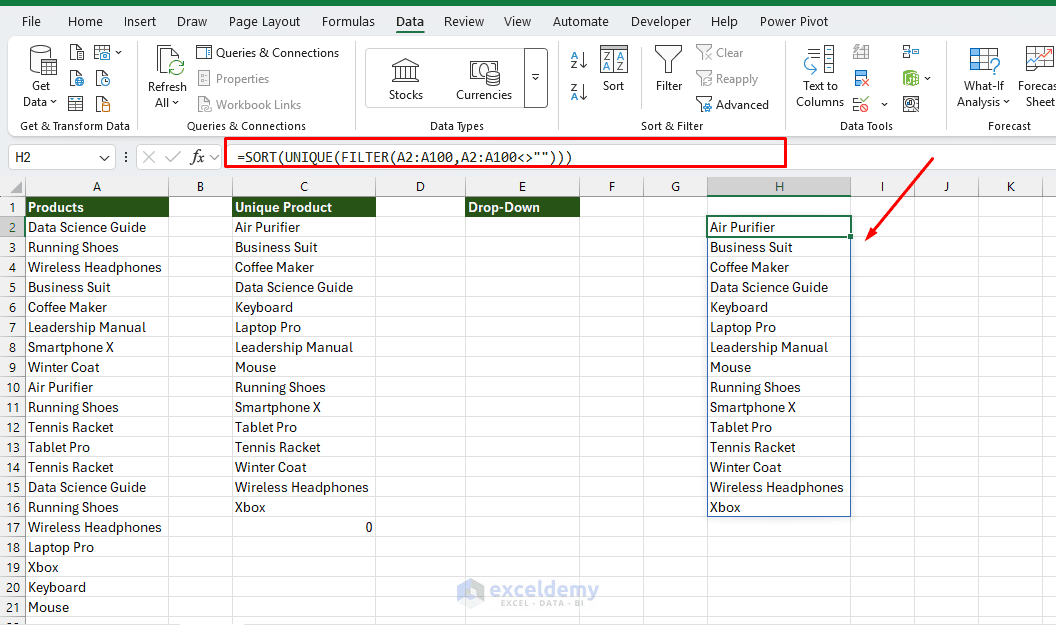1056x625 pixels.
Task: Open the File tab
Action: click(31, 22)
